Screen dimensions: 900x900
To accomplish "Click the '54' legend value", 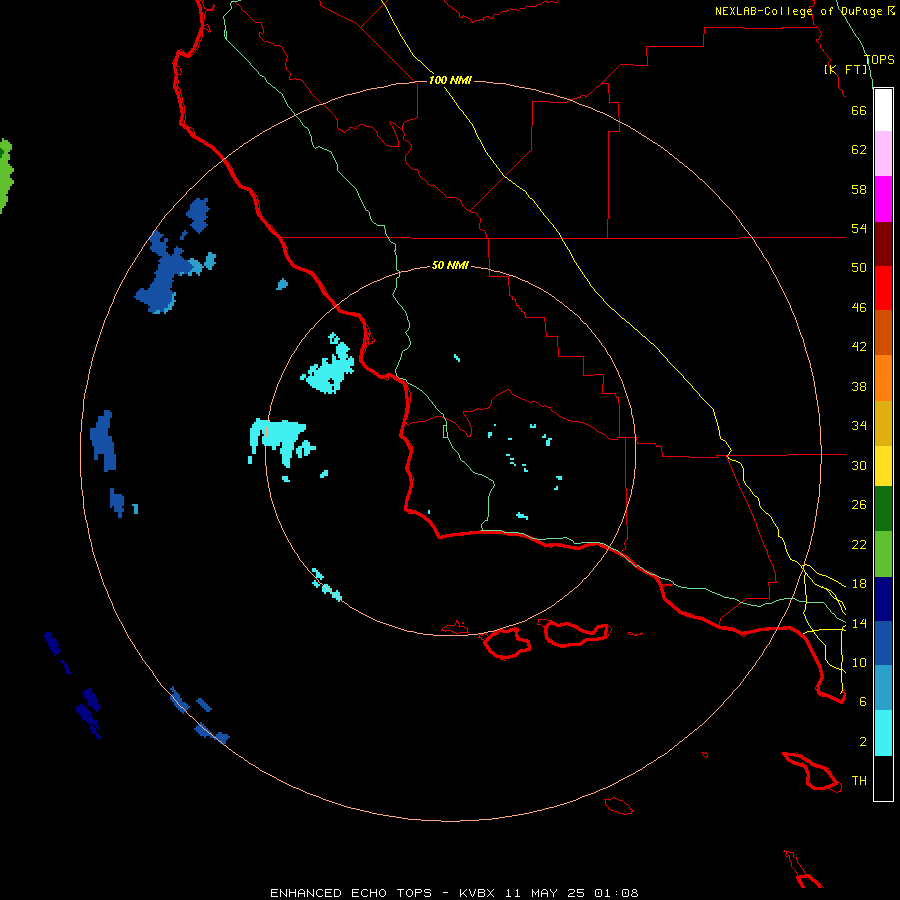I will [x=859, y=228].
